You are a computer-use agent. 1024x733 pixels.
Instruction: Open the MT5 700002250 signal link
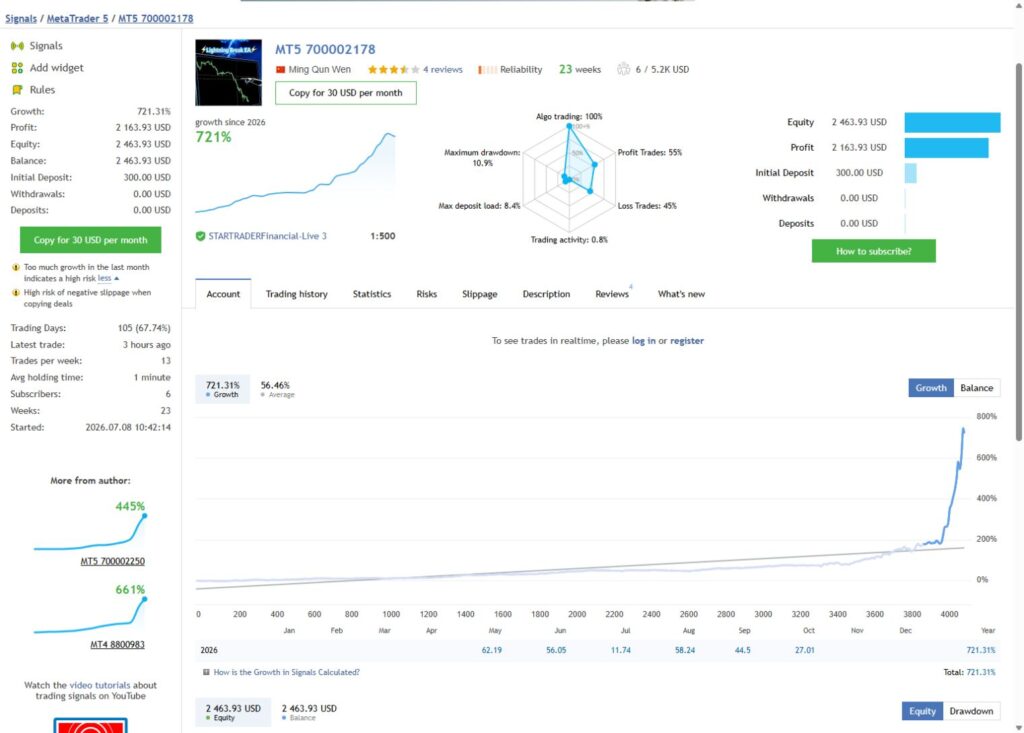[x=112, y=561]
